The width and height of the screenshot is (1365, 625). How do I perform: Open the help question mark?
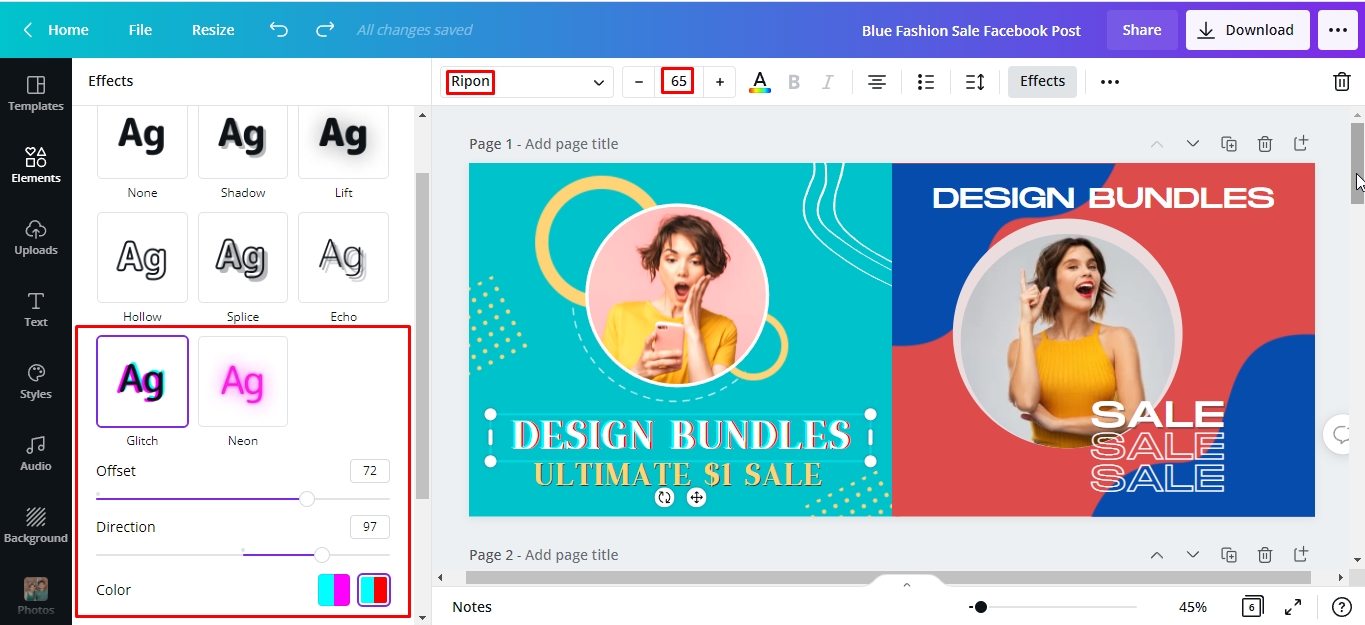pyautogui.click(x=1342, y=607)
